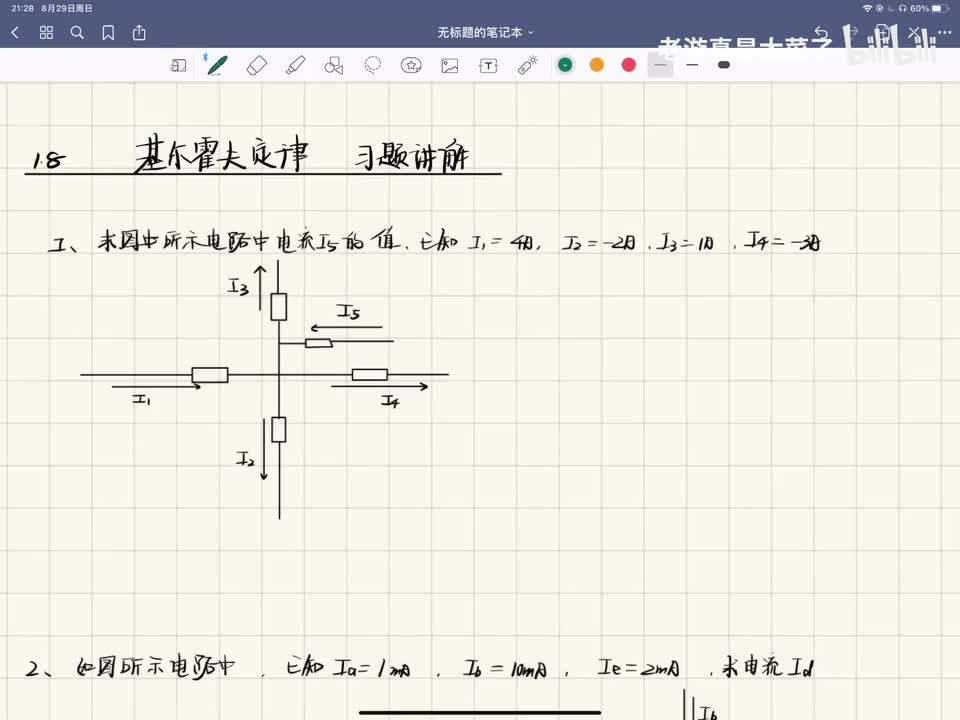Image resolution: width=960 pixels, height=720 pixels.
Task: Open the three-dots more options menu
Action: click(945, 33)
